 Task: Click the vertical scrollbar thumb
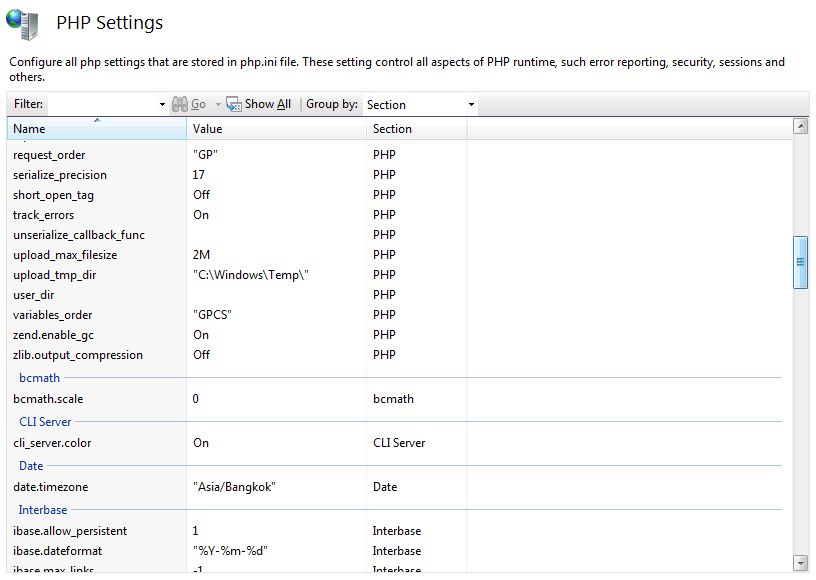tap(800, 262)
